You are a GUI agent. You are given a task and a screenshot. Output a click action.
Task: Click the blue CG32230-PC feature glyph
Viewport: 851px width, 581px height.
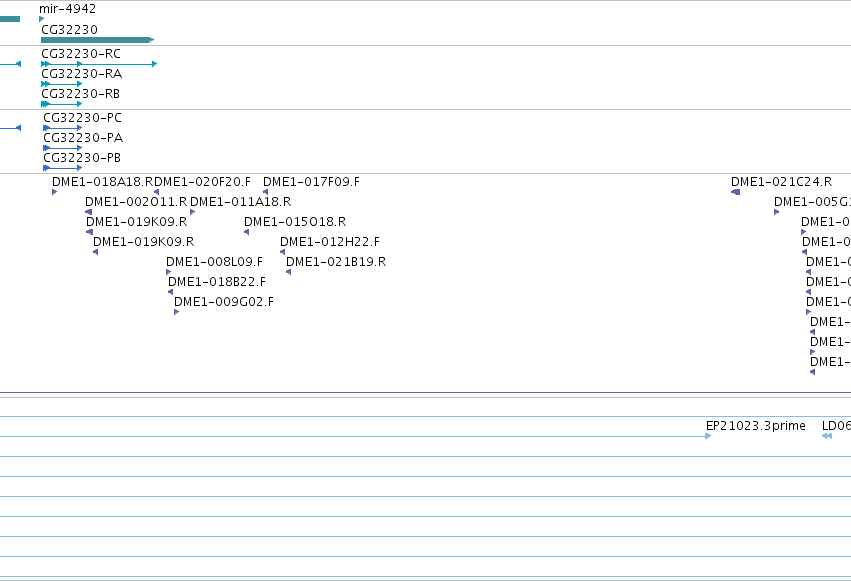63,128
